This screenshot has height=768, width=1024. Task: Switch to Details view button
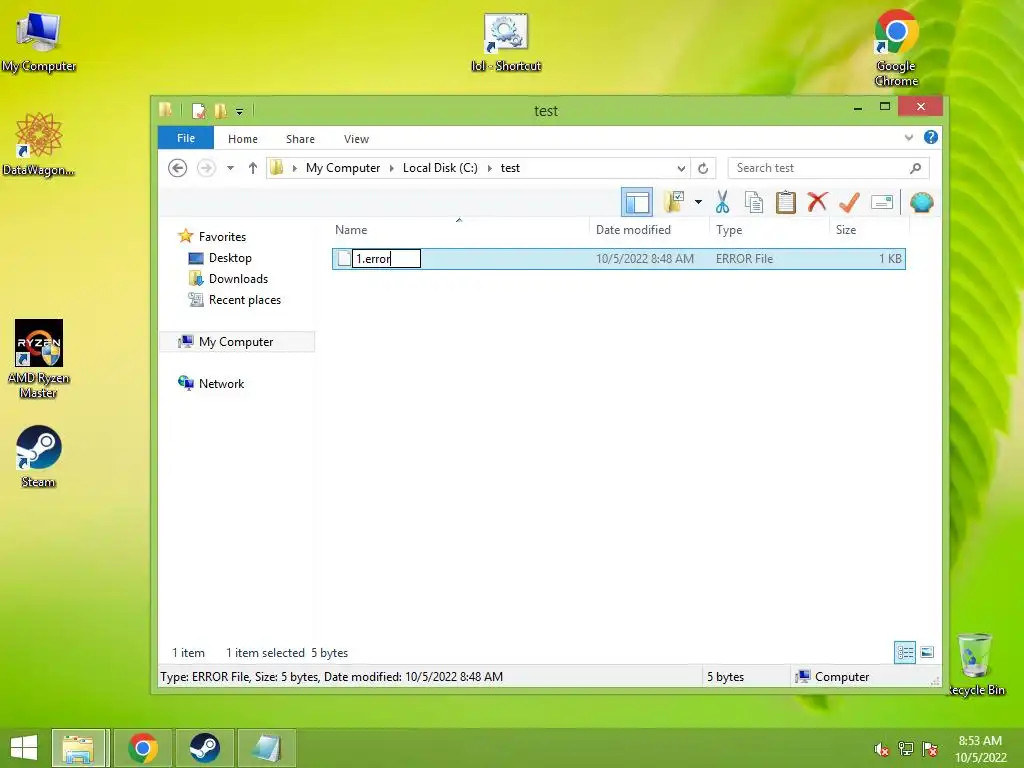[x=904, y=652]
